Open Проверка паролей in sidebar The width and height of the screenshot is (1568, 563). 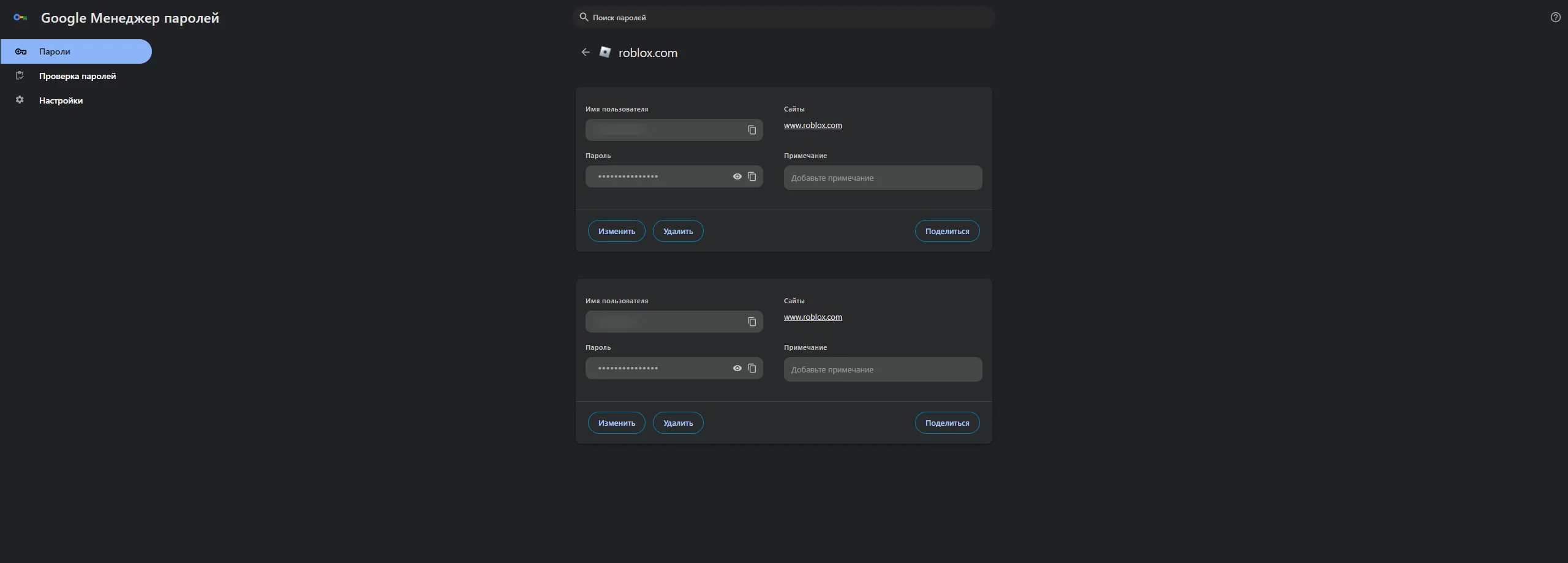[x=76, y=76]
